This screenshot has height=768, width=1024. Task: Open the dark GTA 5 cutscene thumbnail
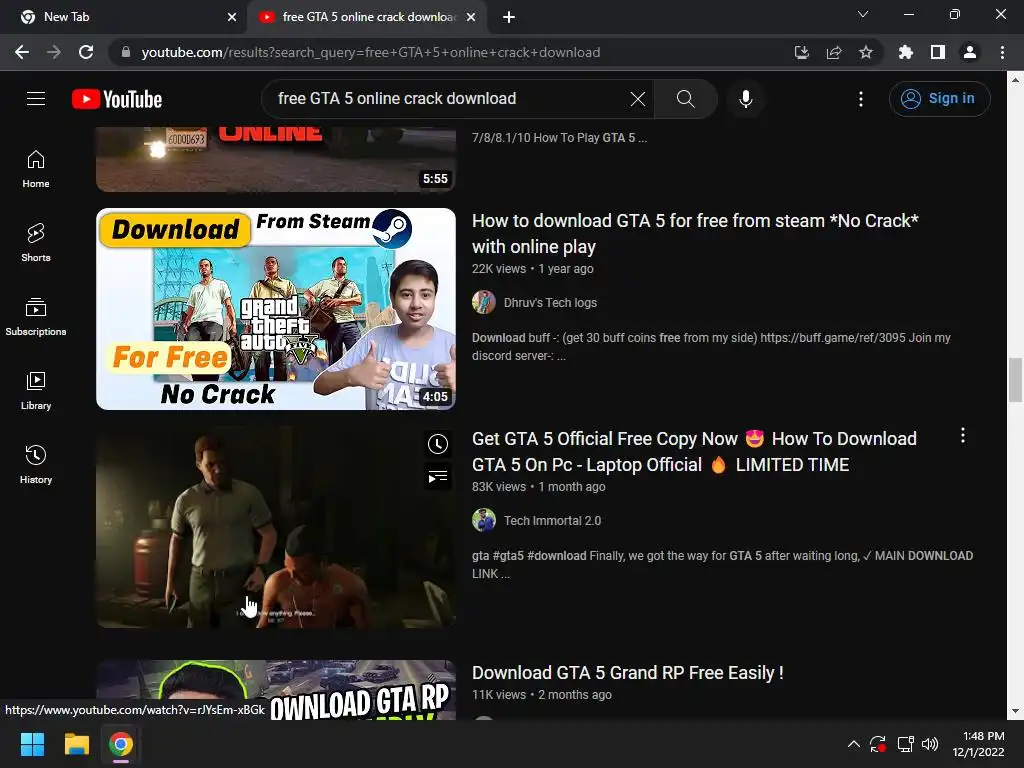tap(276, 527)
